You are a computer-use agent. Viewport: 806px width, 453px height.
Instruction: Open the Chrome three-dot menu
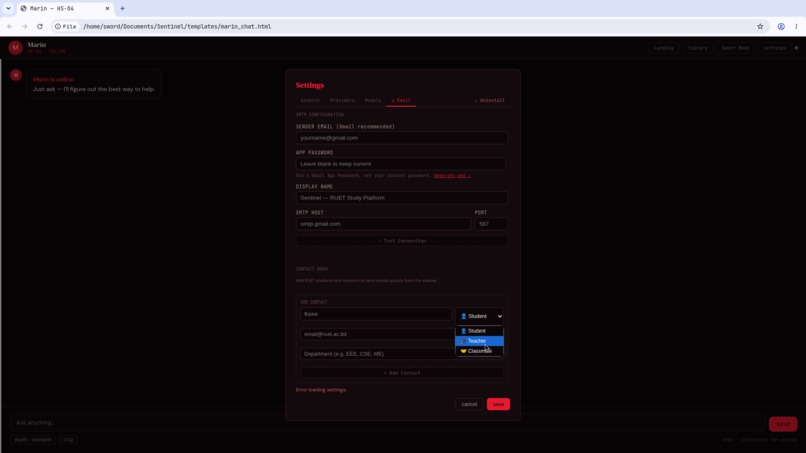point(796,26)
